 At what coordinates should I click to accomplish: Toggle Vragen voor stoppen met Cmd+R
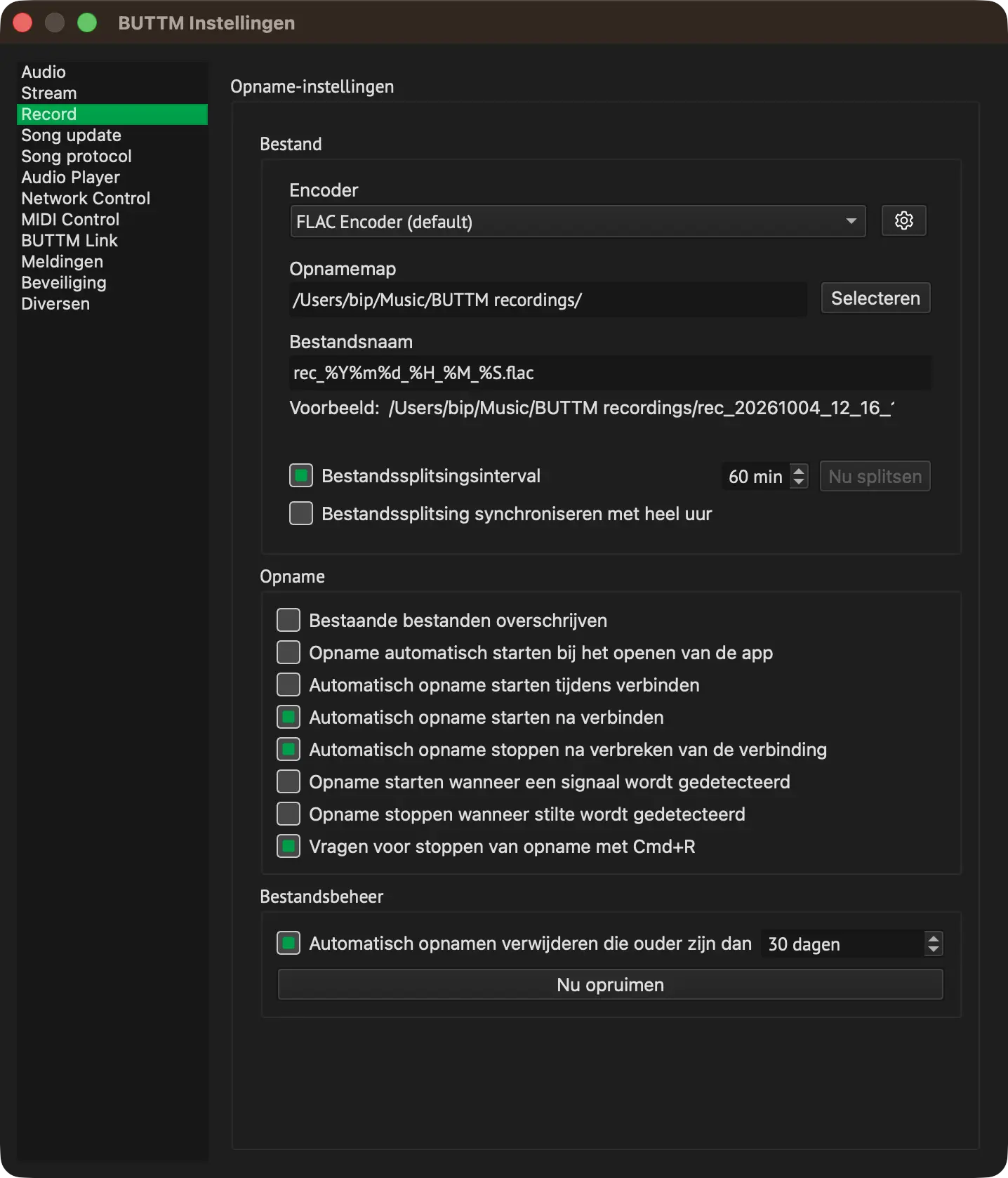(x=289, y=846)
